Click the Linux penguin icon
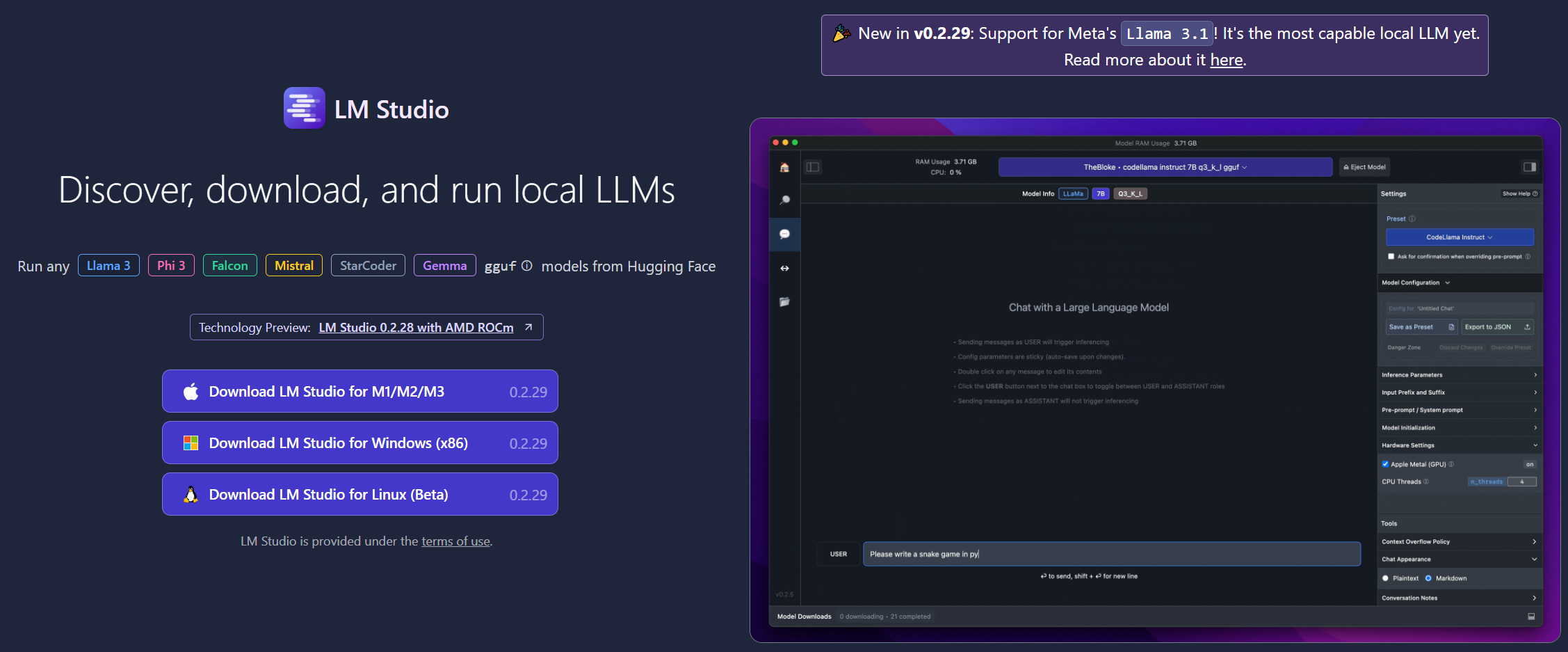 tap(191, 494)
